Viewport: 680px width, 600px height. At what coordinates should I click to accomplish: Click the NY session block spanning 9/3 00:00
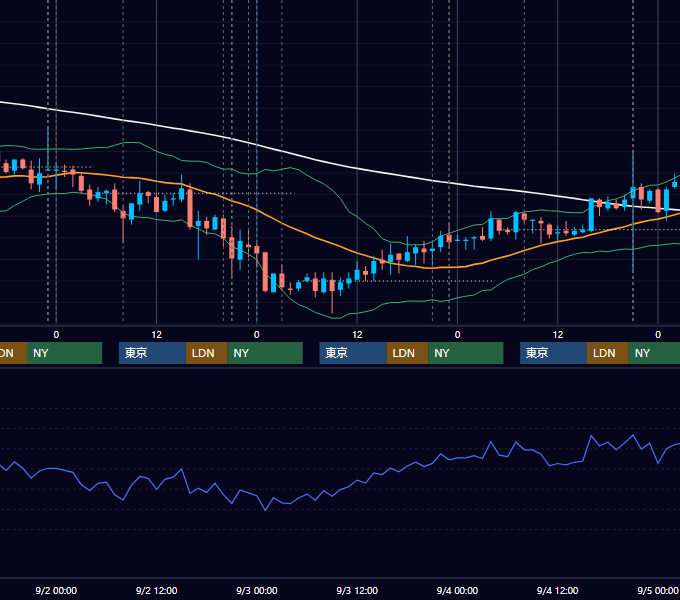point(265,353)
